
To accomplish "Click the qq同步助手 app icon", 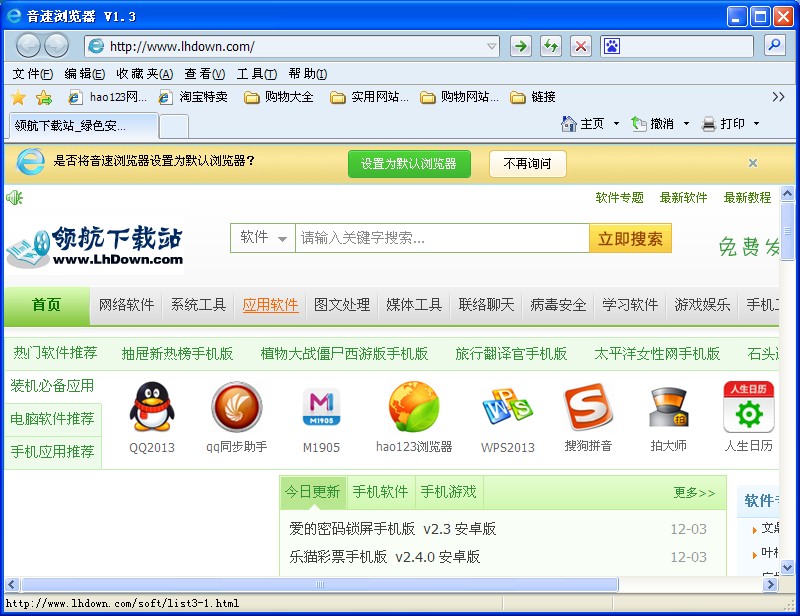I will tap(237, 407).
